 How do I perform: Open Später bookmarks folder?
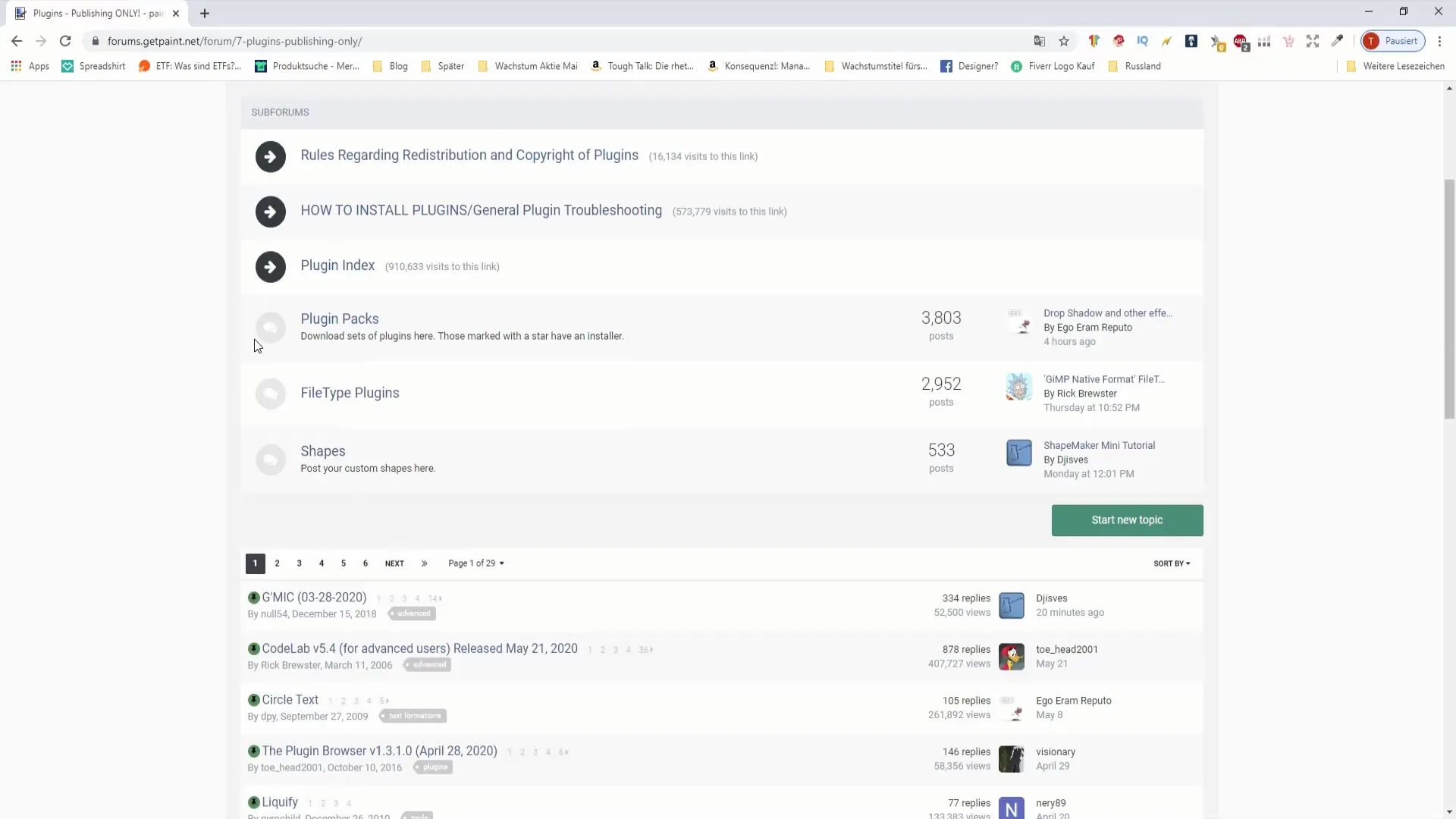tap(443, 66)
